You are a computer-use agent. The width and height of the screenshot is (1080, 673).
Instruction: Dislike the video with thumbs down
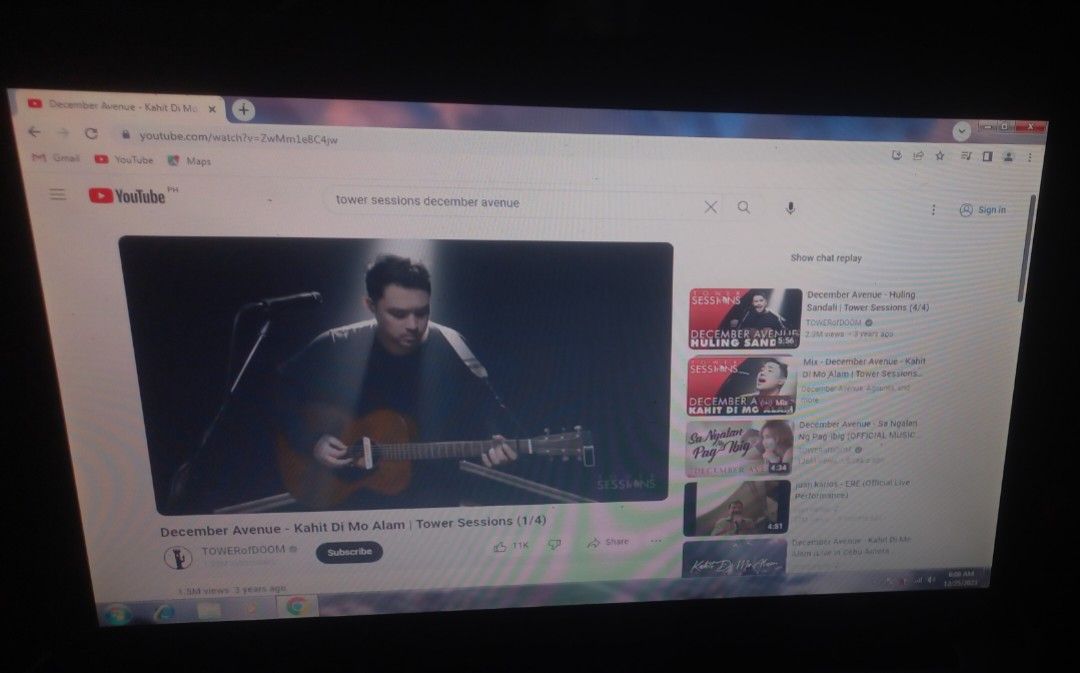[554, 545]
